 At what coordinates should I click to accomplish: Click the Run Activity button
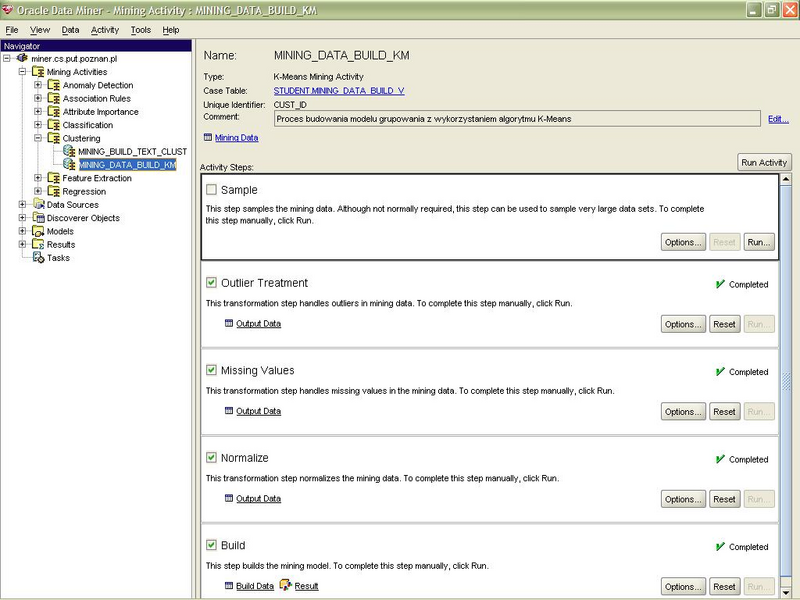click(x=764, y=162)
